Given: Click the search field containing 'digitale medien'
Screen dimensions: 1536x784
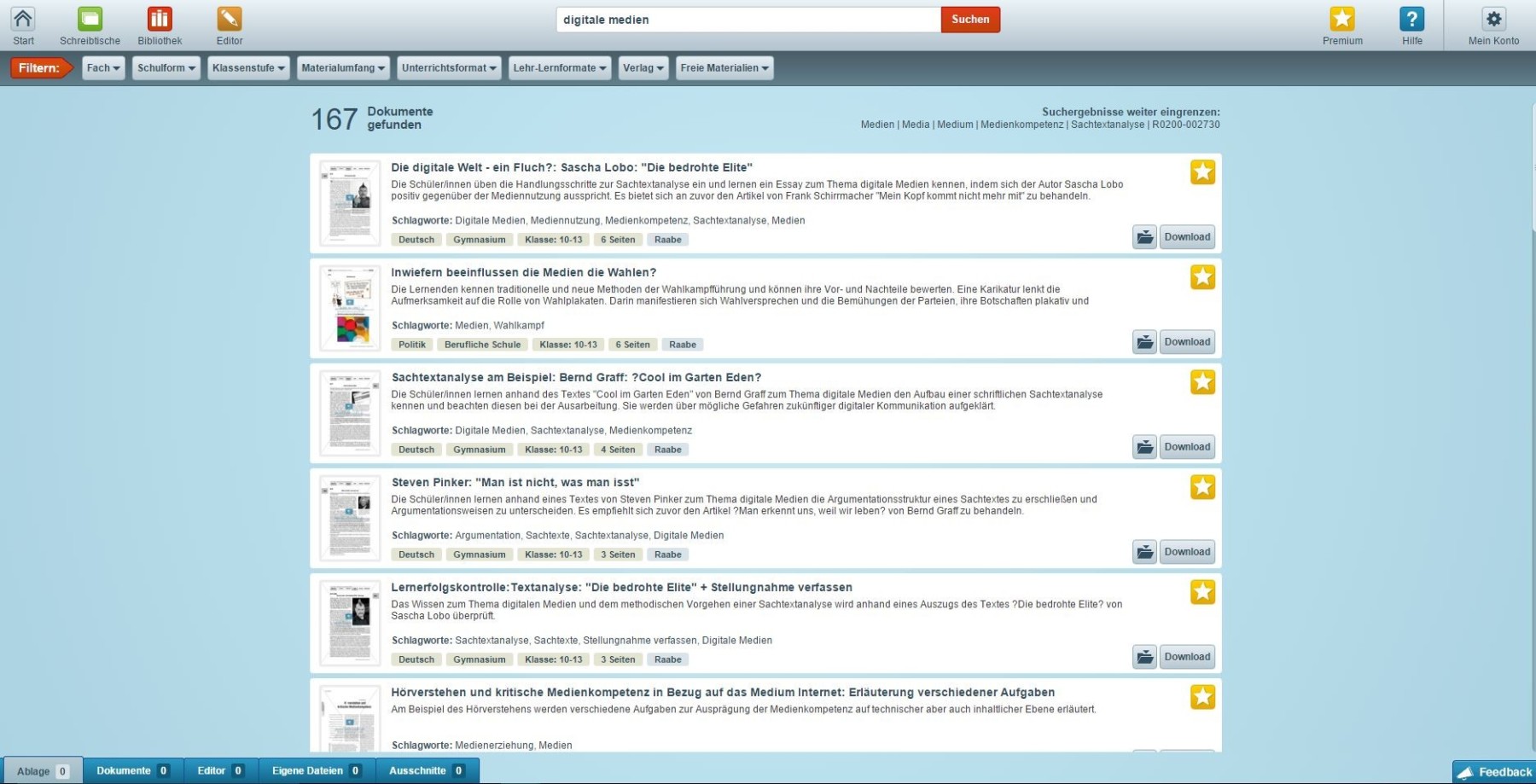Looking at the screenshot, I should coord(747,20).
